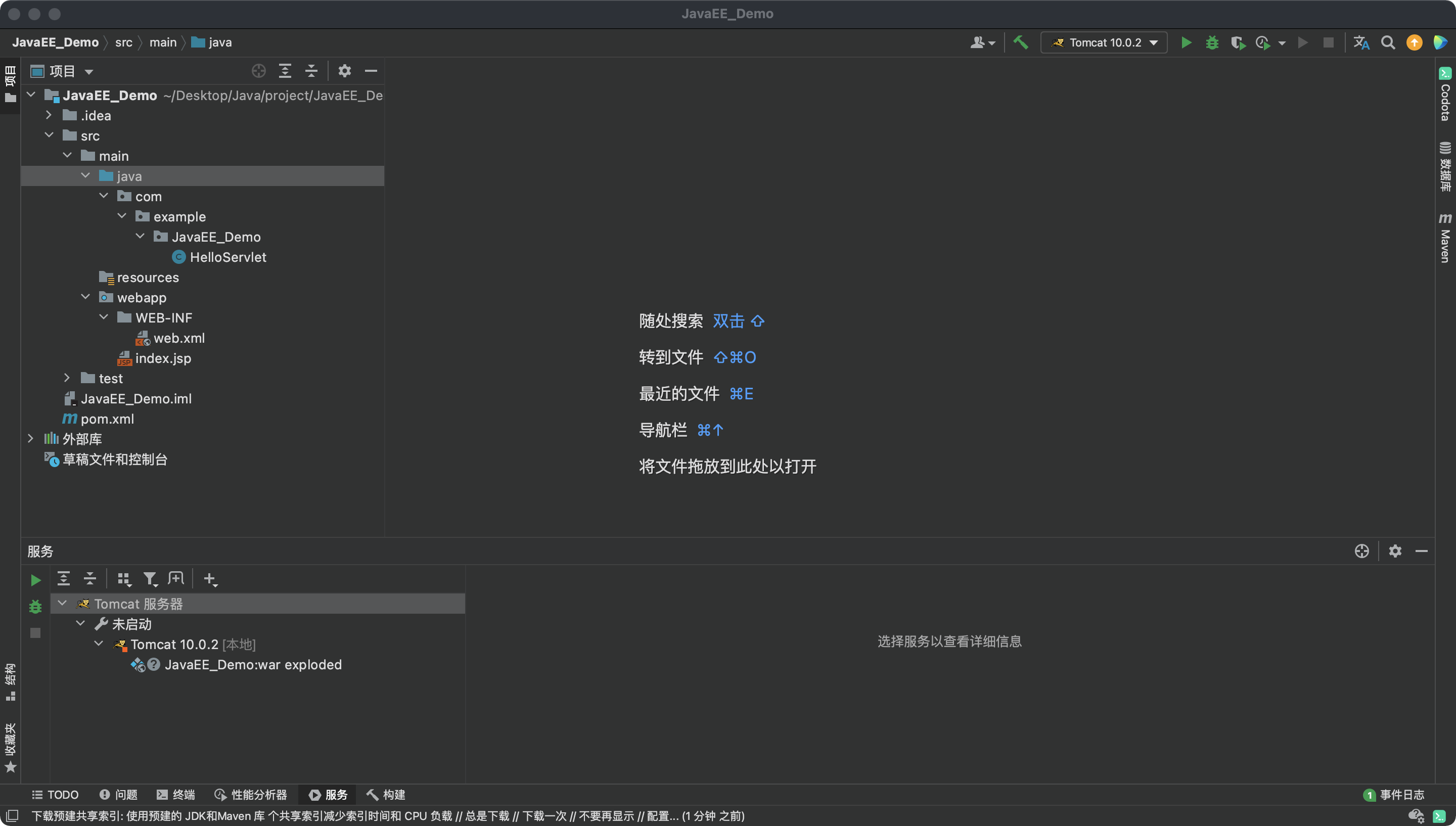This screenshot has width=1456, height=826.
Task: Hide the Services panel with minus icon
Action: [1421, 551]
